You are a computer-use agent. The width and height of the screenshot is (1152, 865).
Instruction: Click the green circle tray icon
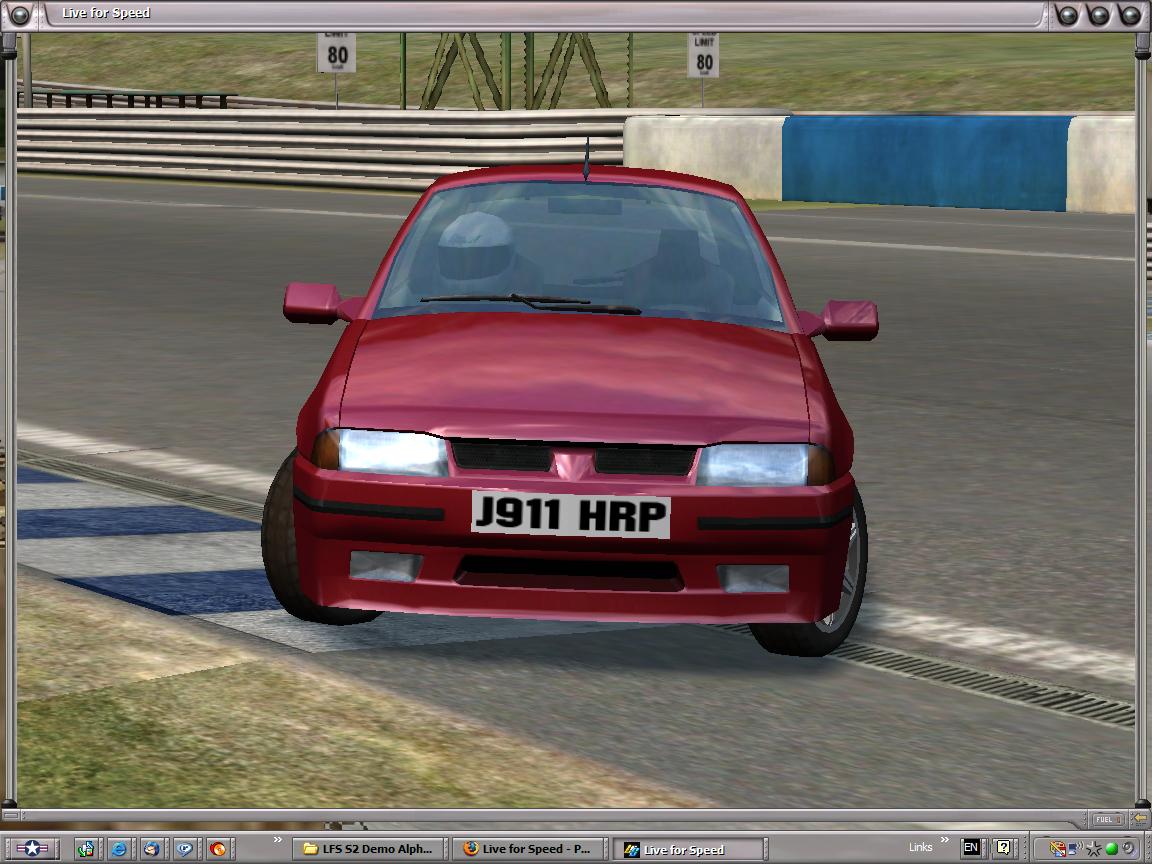[1112, 849]
